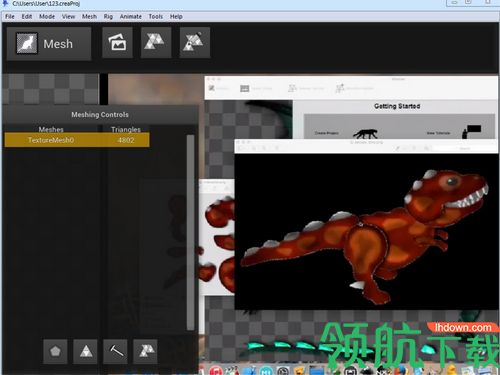Select the TextureMesh0 row
Image resolution: width=500 pixels, height=375 pixels.
coord(77,140)
